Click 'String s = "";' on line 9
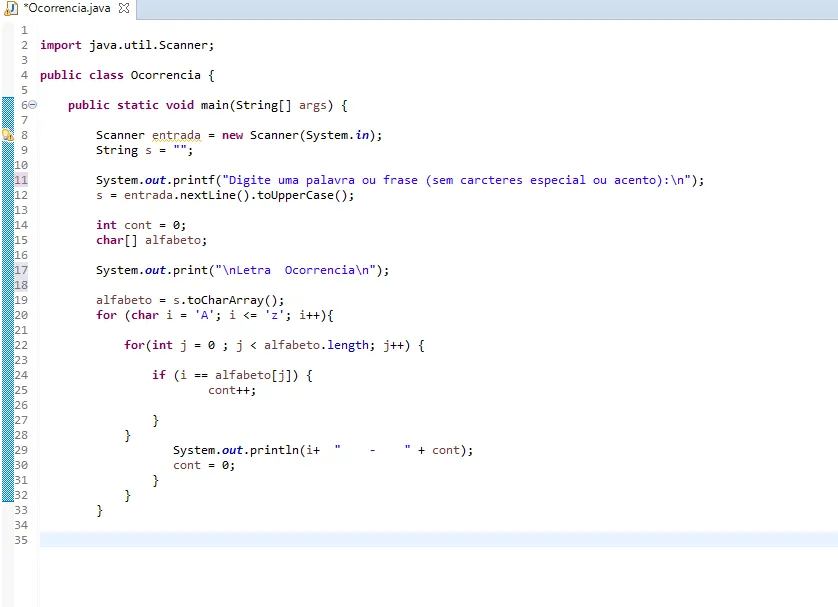Image resolution: width=838 pixels, height=607 pixels. click(144, 150)
